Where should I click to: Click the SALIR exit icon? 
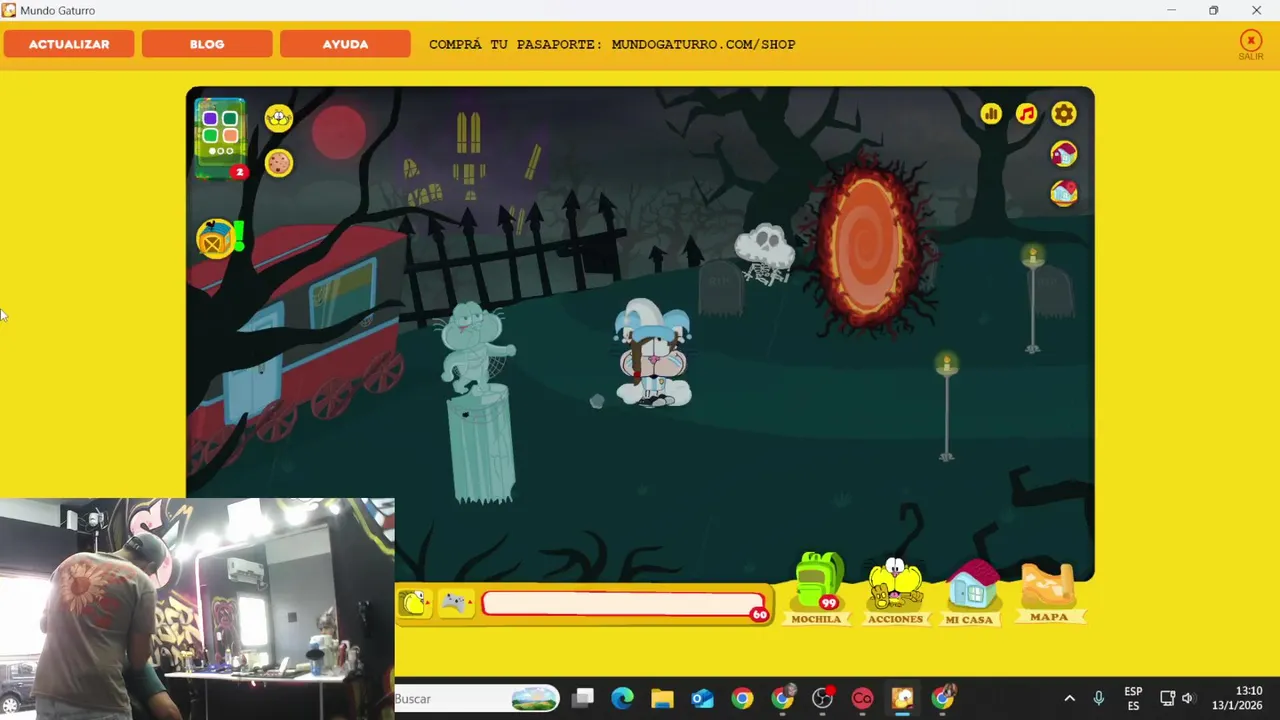1251,45
